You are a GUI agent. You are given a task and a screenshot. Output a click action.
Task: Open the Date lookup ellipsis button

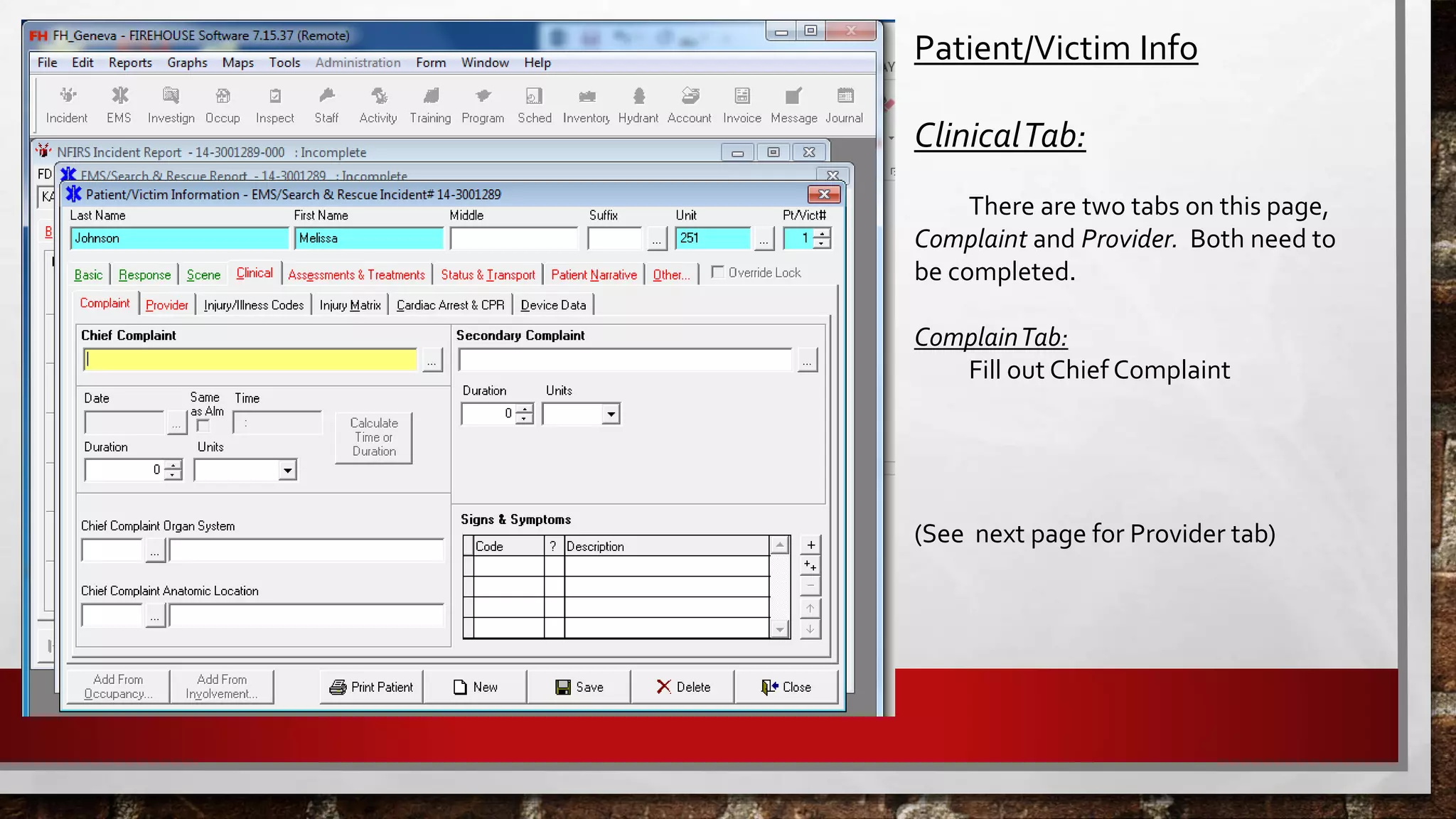tap(176, 423)
